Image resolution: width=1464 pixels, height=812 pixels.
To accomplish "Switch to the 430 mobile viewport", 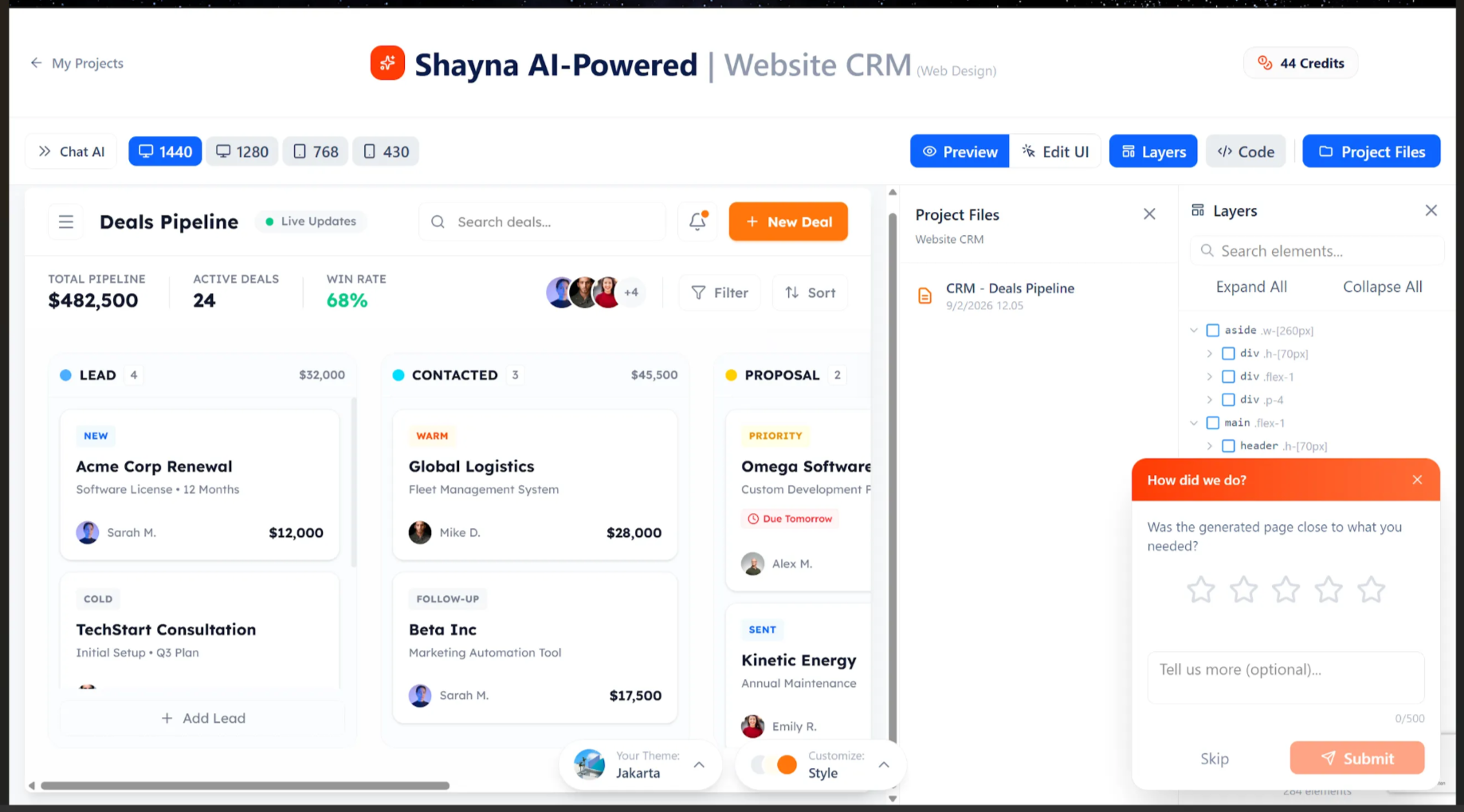I will [x=386, y=151].
